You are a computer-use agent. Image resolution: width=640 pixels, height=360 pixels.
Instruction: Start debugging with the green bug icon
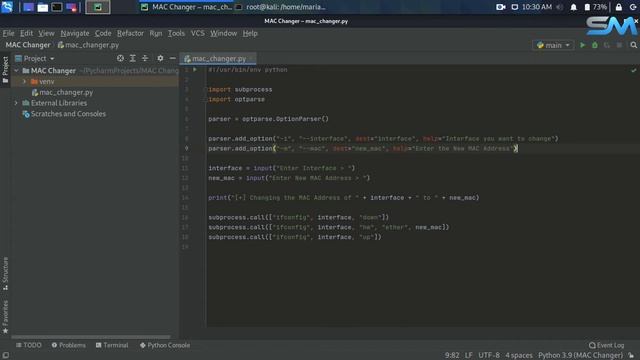tap(595, 45)
